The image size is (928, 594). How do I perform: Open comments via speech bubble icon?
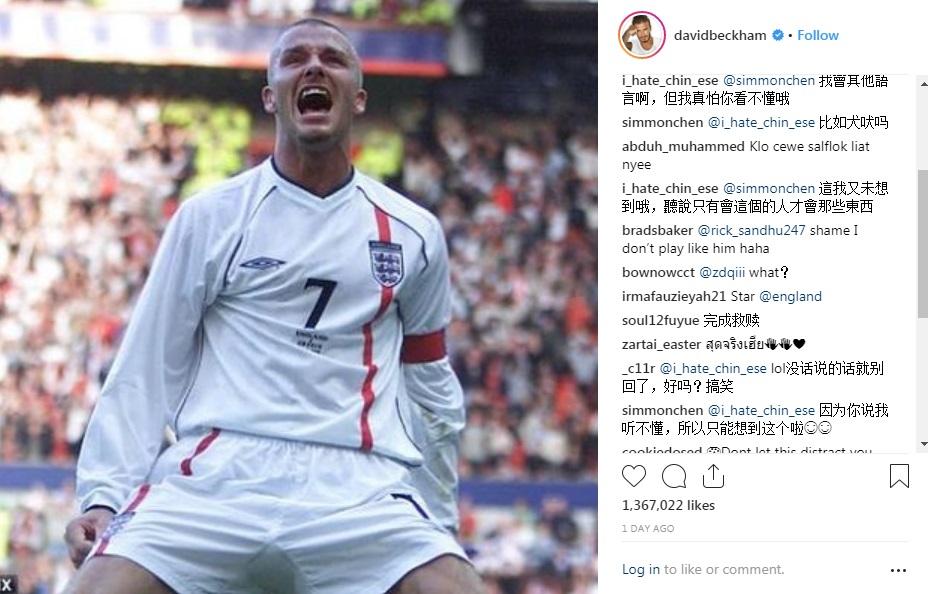tap(674, 476)
